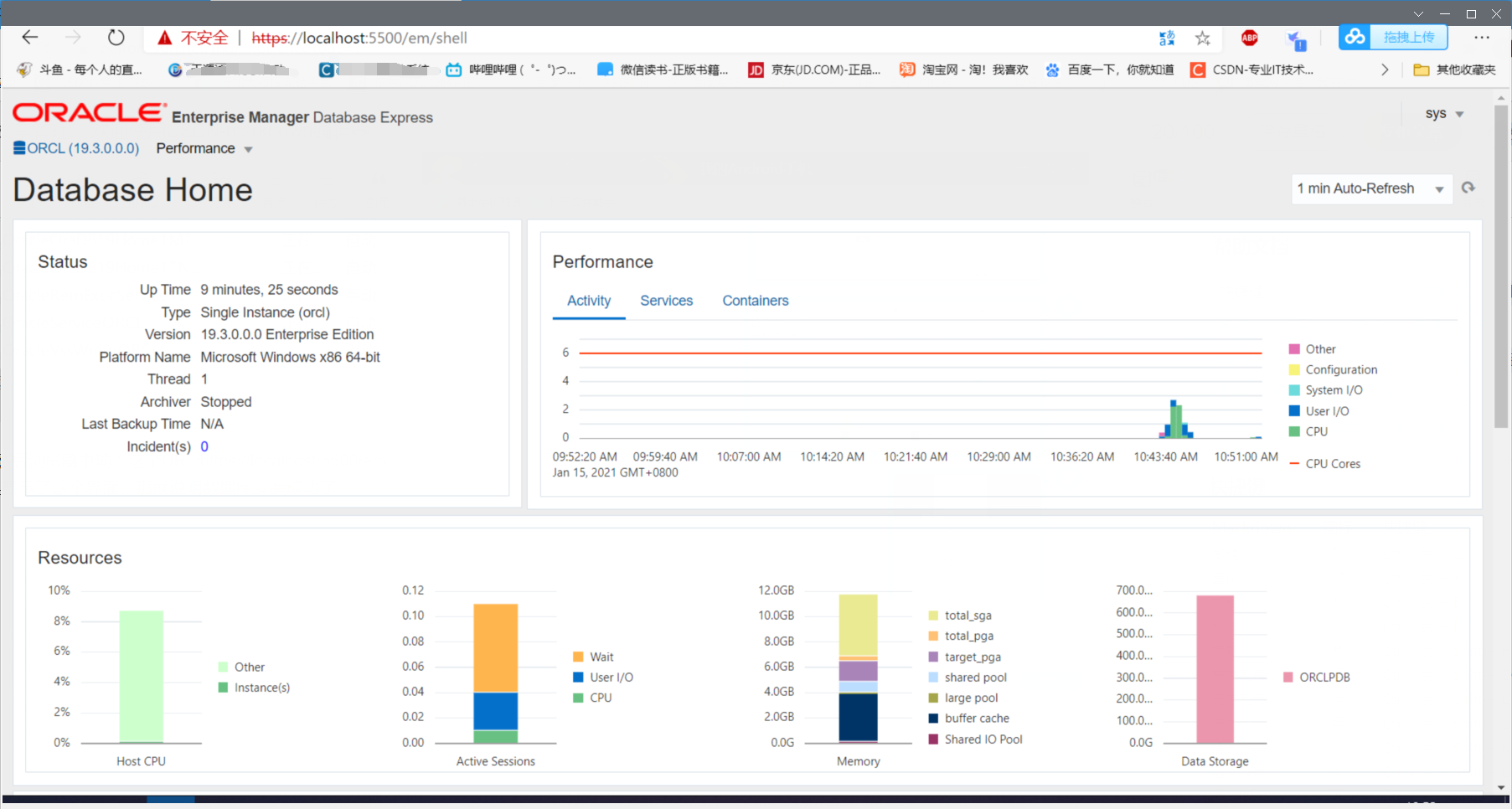Click the buffer cache legend swatch
This screenshot has height=809, width=1512.
click(x=933, y=719)
